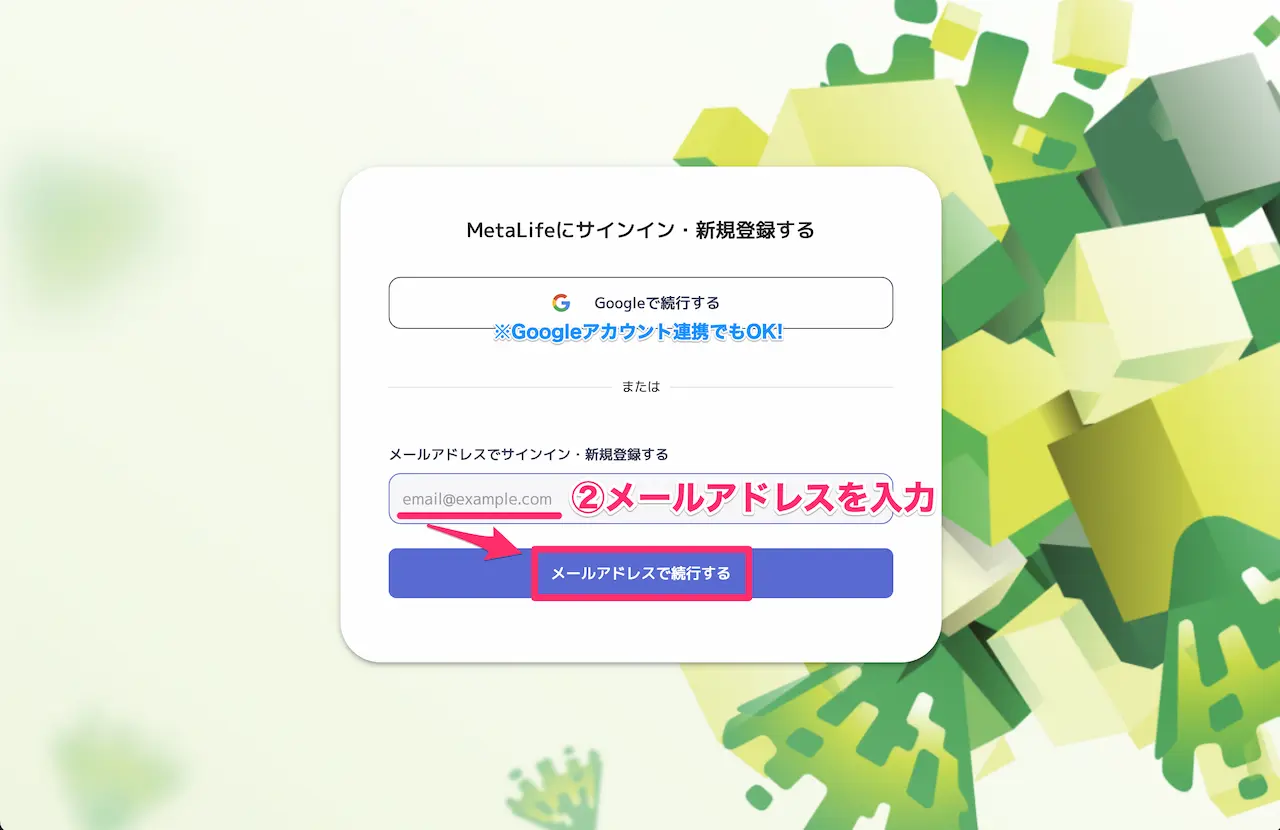Submit with メールアドレスで続行する button
Screen dimensions: 1280x830
pos(640,574)
